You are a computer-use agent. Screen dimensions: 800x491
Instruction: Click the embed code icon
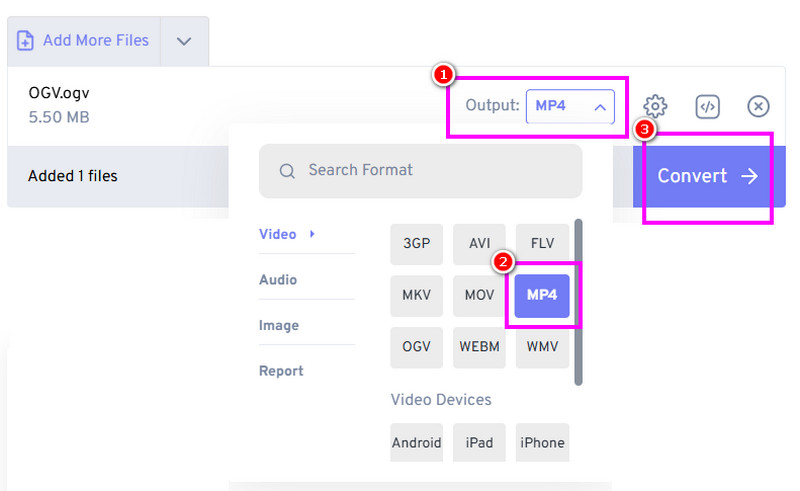707,106
